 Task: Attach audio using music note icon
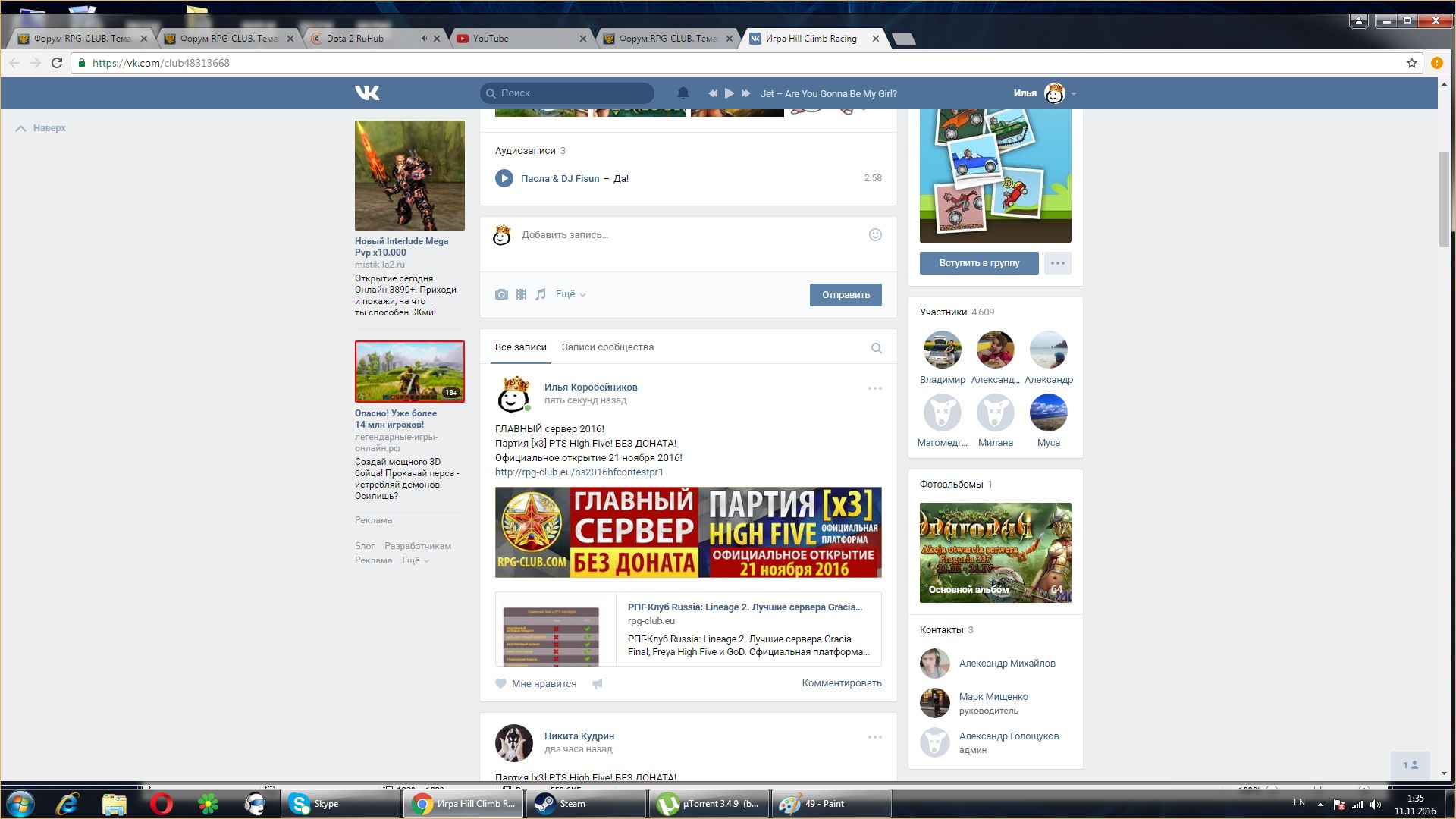click(541, 294)
